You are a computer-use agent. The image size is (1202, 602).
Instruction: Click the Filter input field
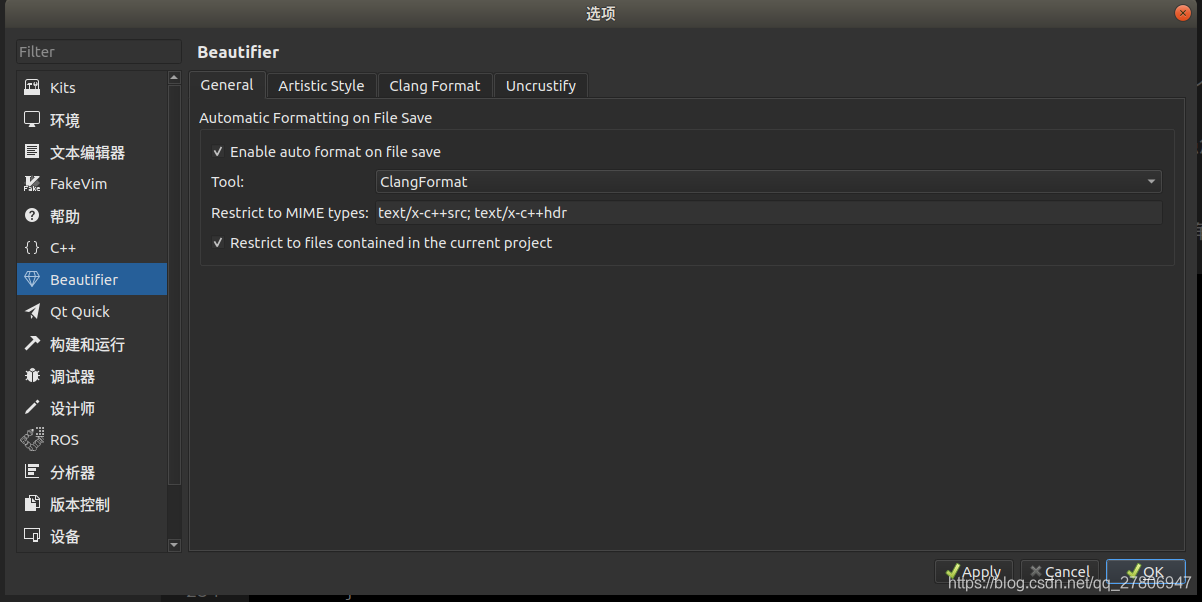click(97, 51)
